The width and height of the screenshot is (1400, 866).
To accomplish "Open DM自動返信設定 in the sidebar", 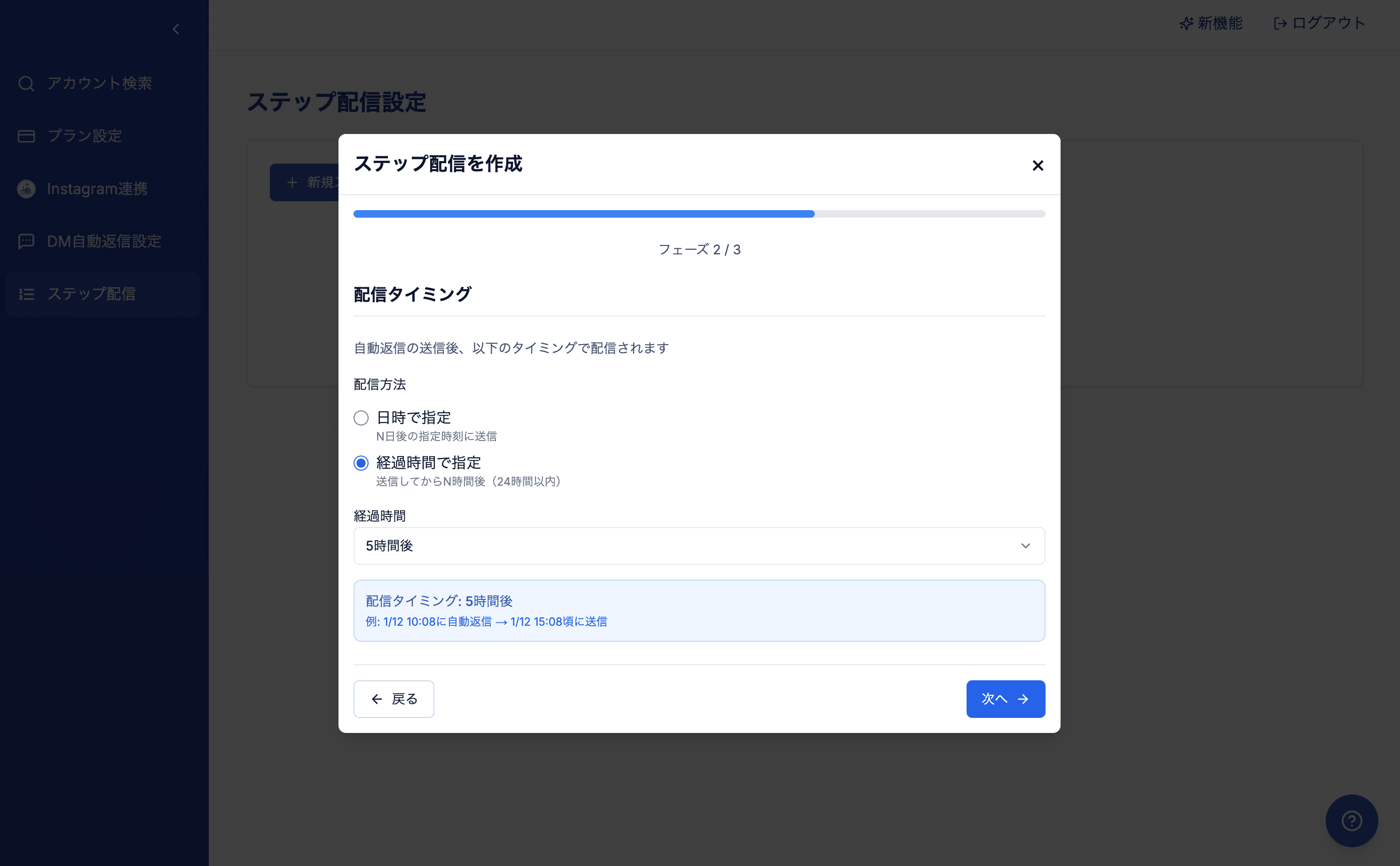I will pos(103,241).
